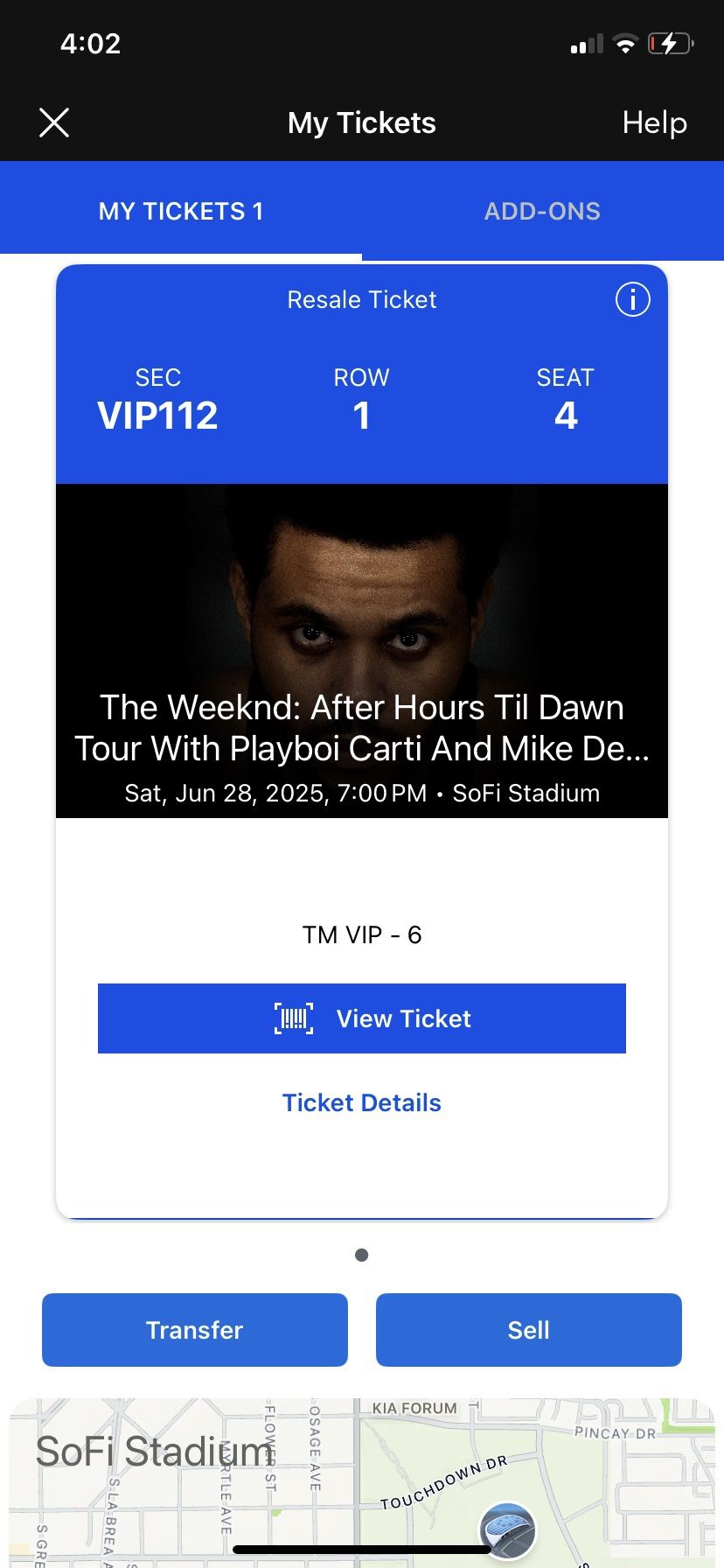Tap the event title After Hours Til Dawn
The image size is (724, 1568).
pos(362,728)
